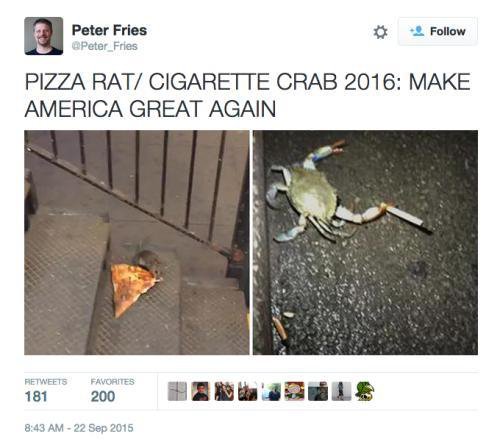
Task: Click the PIZZA RAT tweet text
Action: (247, 95)
